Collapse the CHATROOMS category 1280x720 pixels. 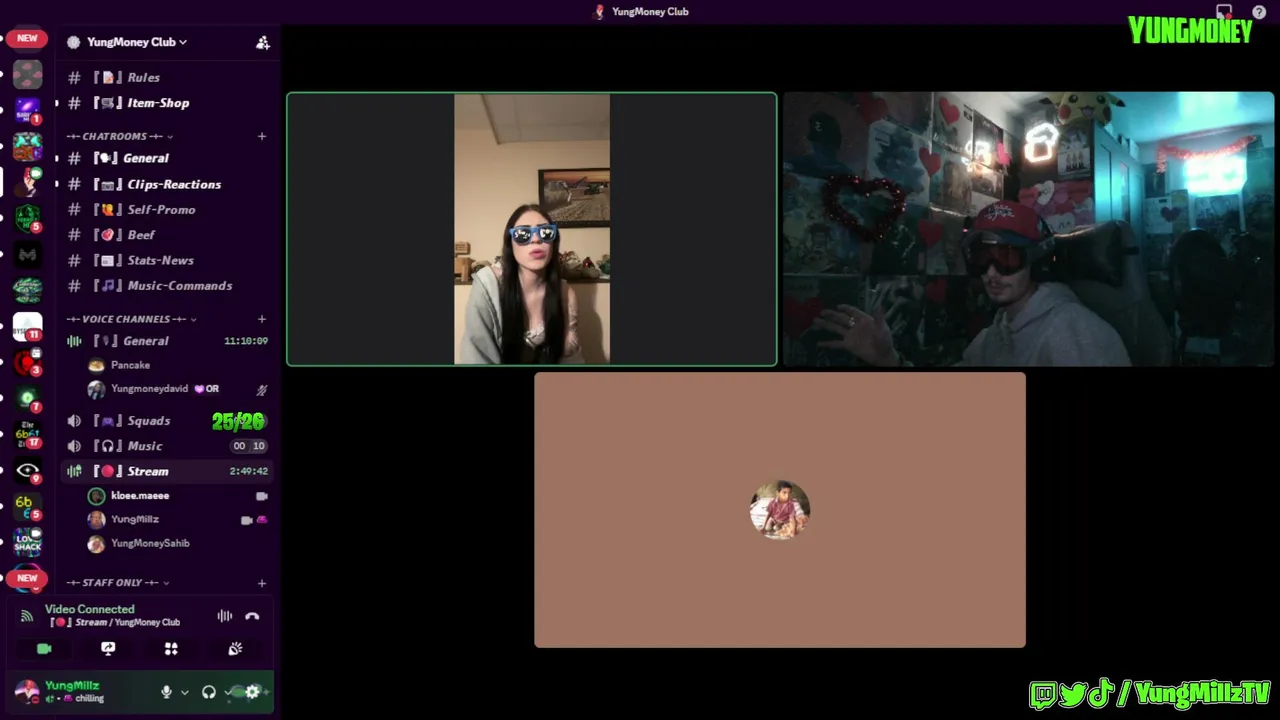[120, 136]
